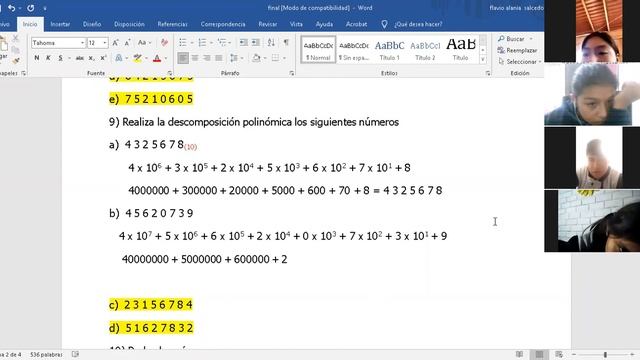
Task: Open numbering list dropdown arrow
Action: click(211, 42)
